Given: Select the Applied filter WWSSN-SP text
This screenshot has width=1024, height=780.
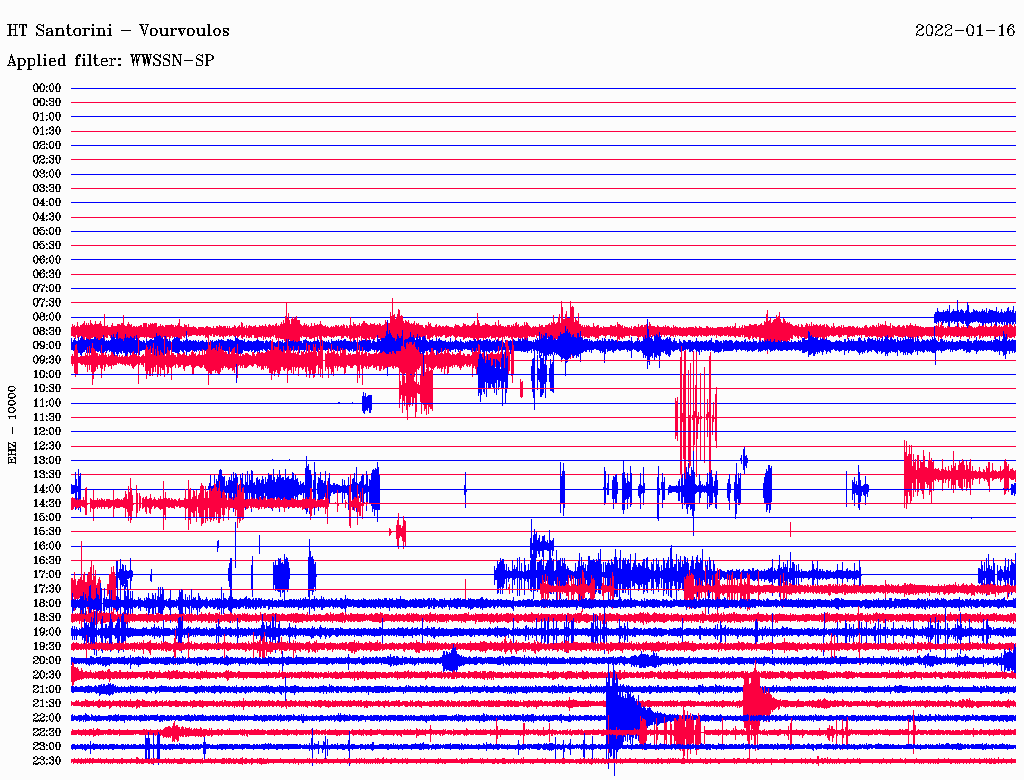Looking at the screenshot, I should (x=110, y=61).
